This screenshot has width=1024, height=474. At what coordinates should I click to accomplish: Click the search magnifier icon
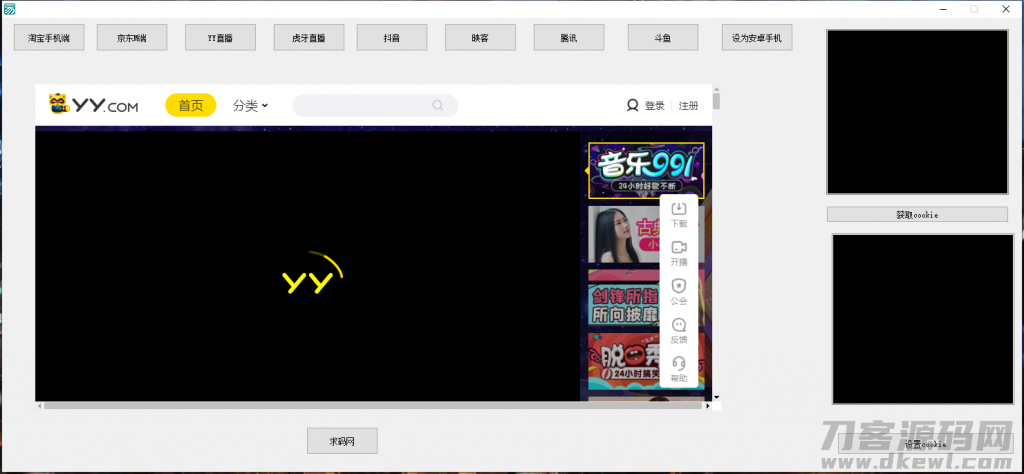[438, 105]
